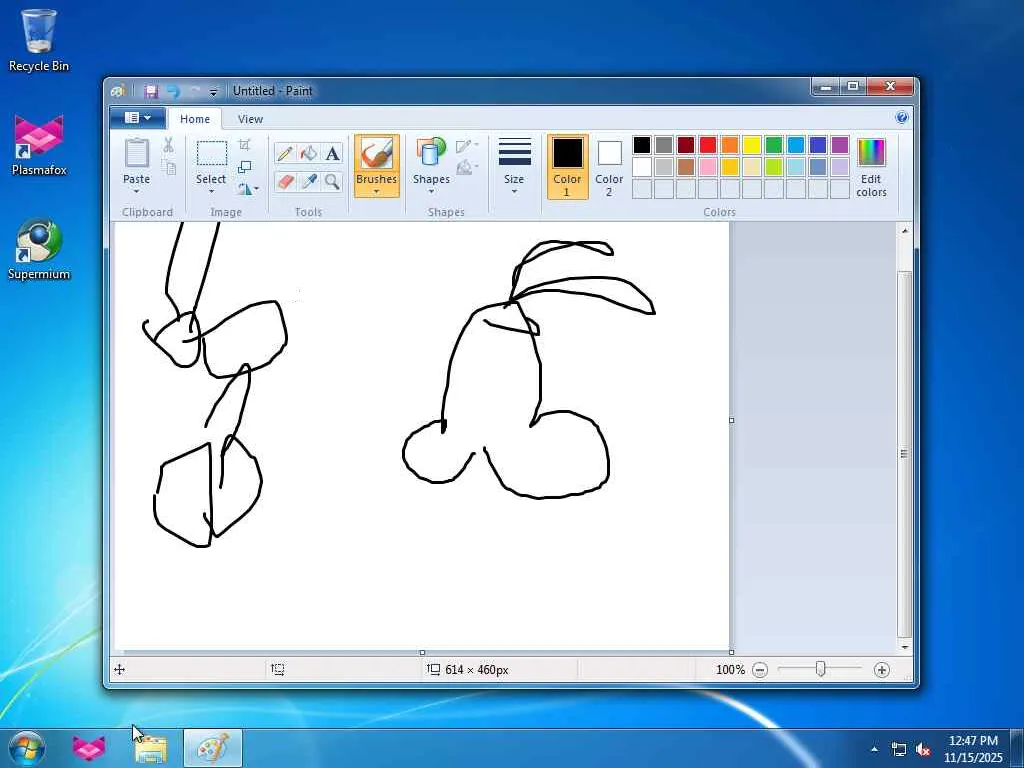The image size is (1024, 768).
Task: Select the Plasmafox desktop shortcut
Action: (39, 145)
